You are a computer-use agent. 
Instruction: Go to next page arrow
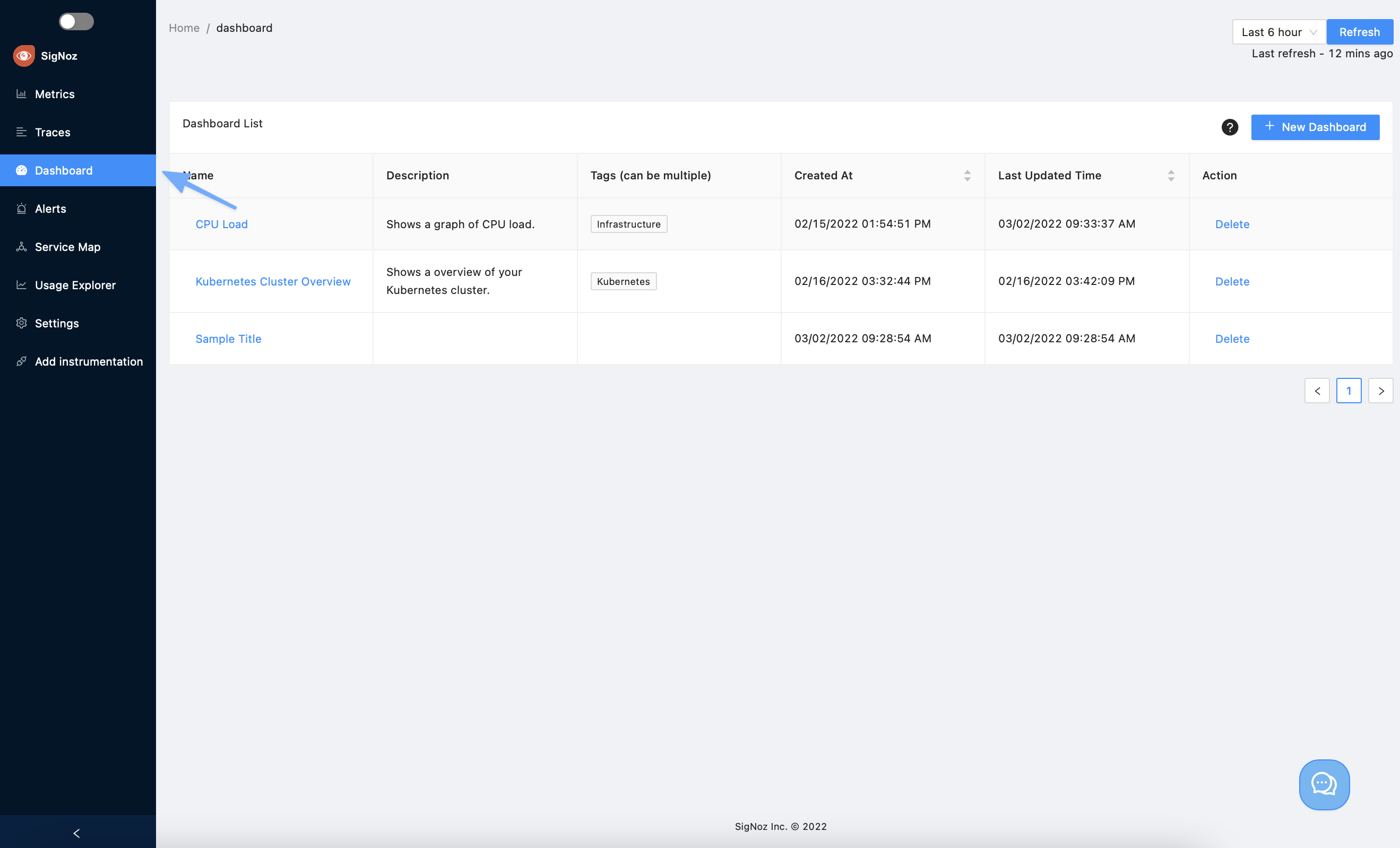tap(1380, 391)
